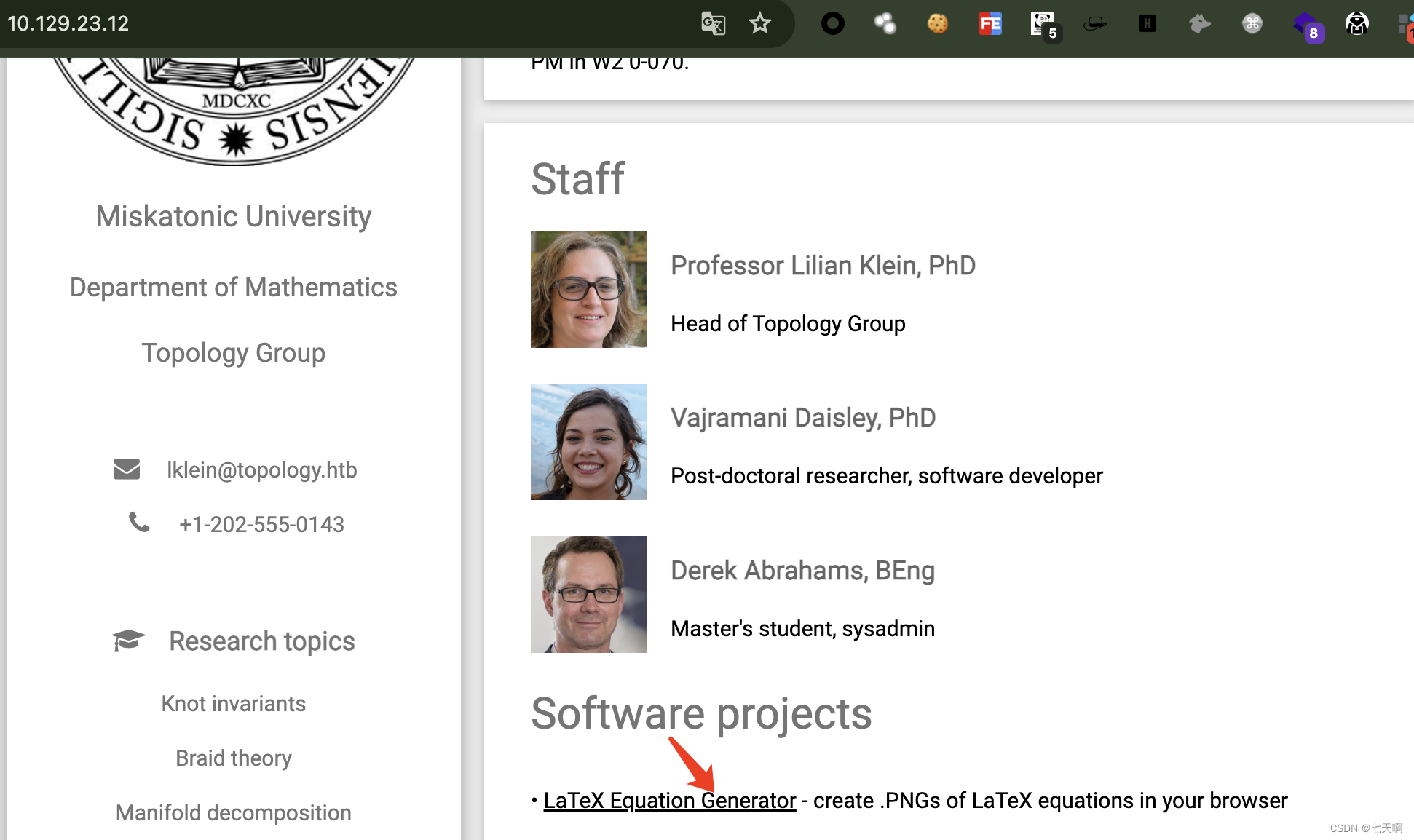Bookmark this page with star icon
This screenshot has height=840, width=1414.
tap(759, 24)
